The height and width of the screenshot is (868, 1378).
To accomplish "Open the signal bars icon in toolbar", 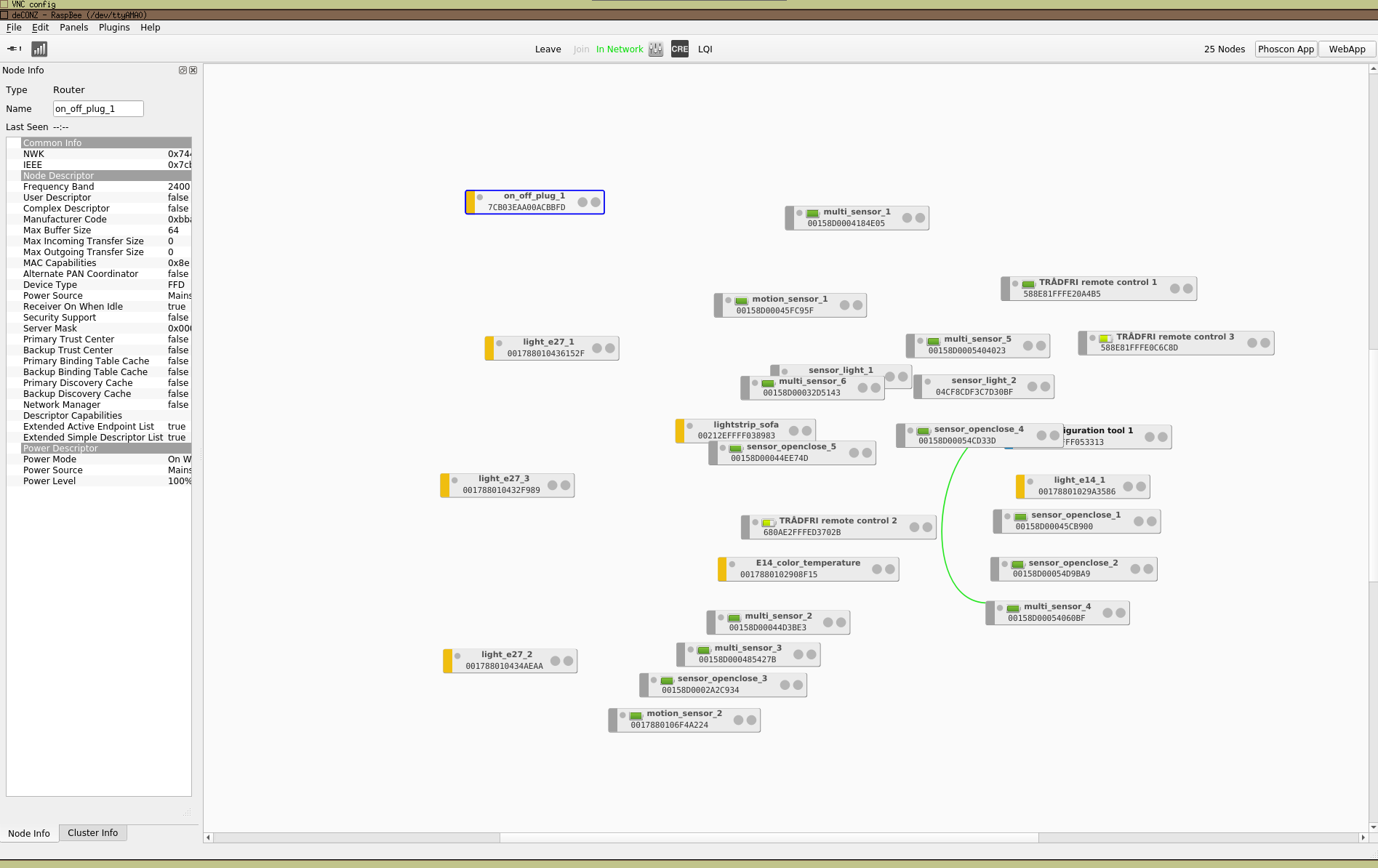I will tap(39, 49).
